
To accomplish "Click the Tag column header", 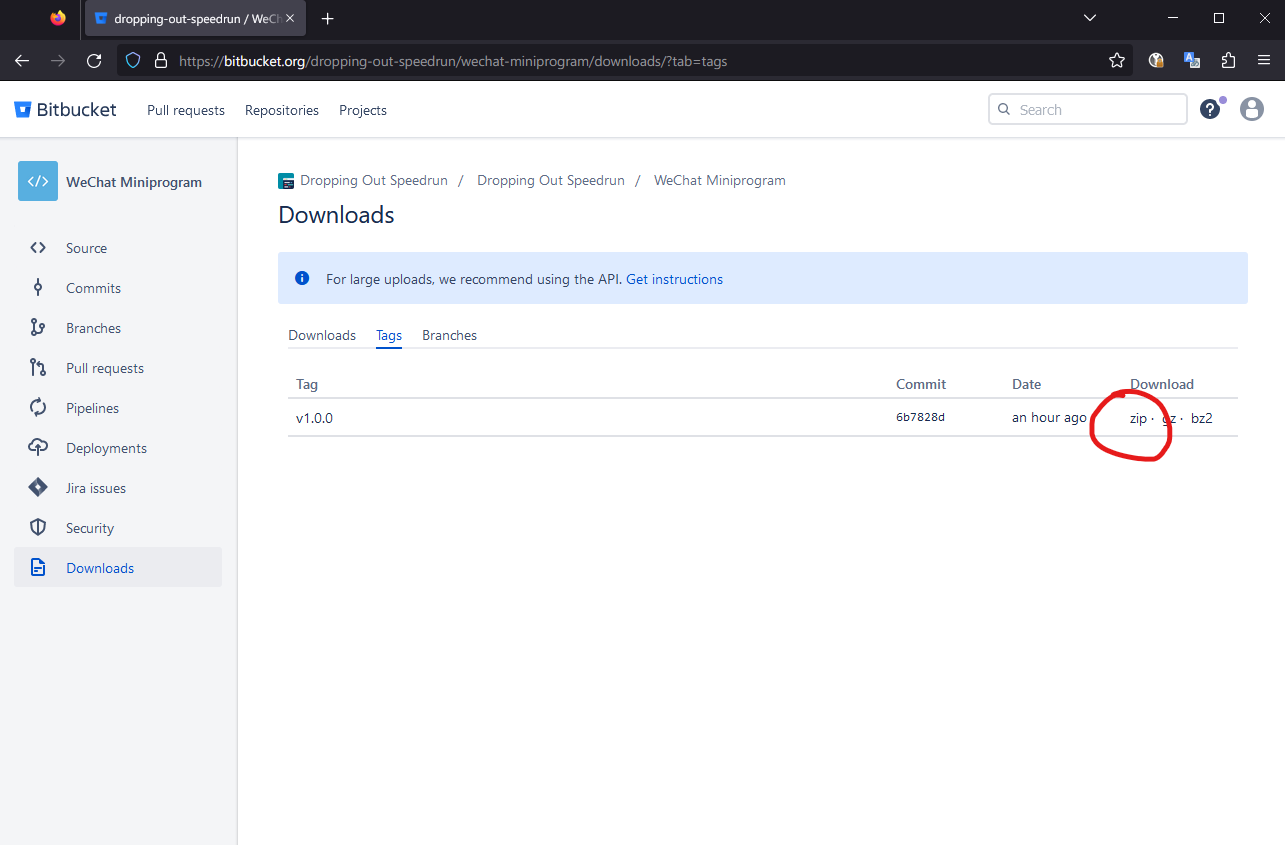I will [x=307, y=384].
